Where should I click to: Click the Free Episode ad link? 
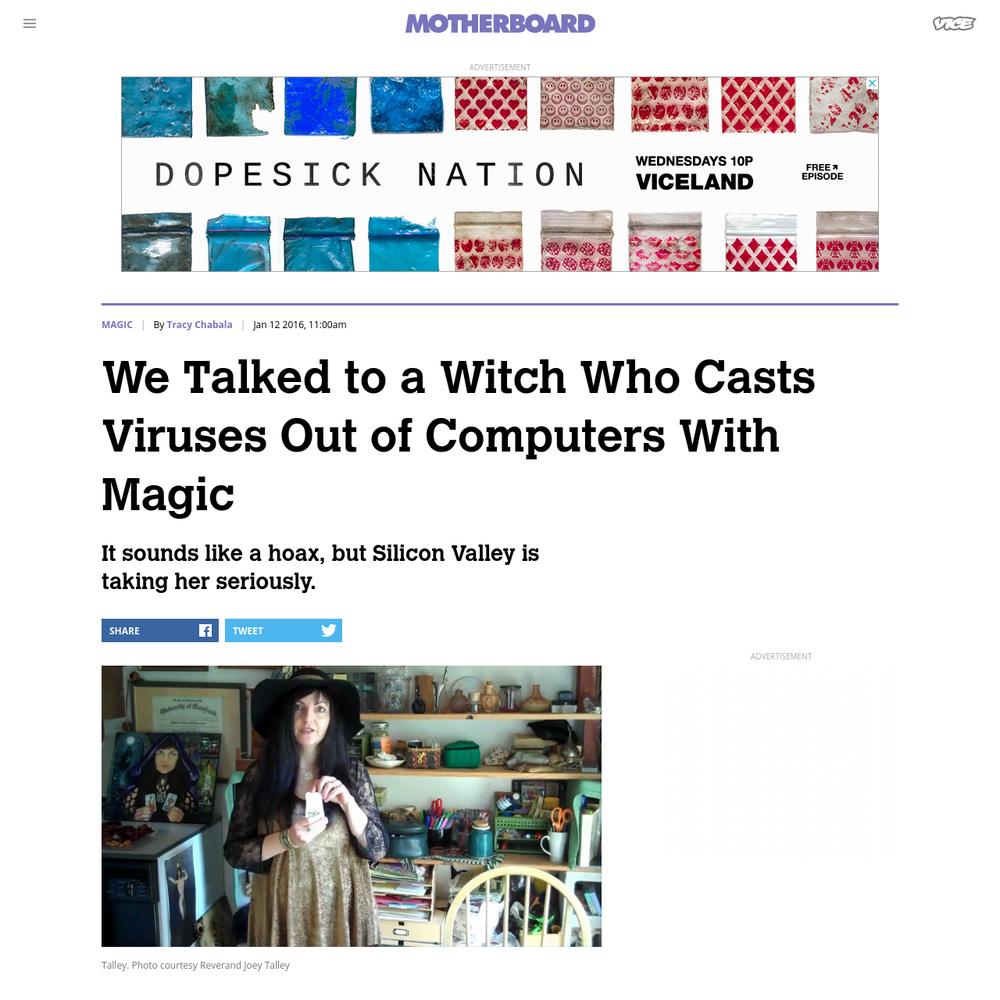coord(822,172)
